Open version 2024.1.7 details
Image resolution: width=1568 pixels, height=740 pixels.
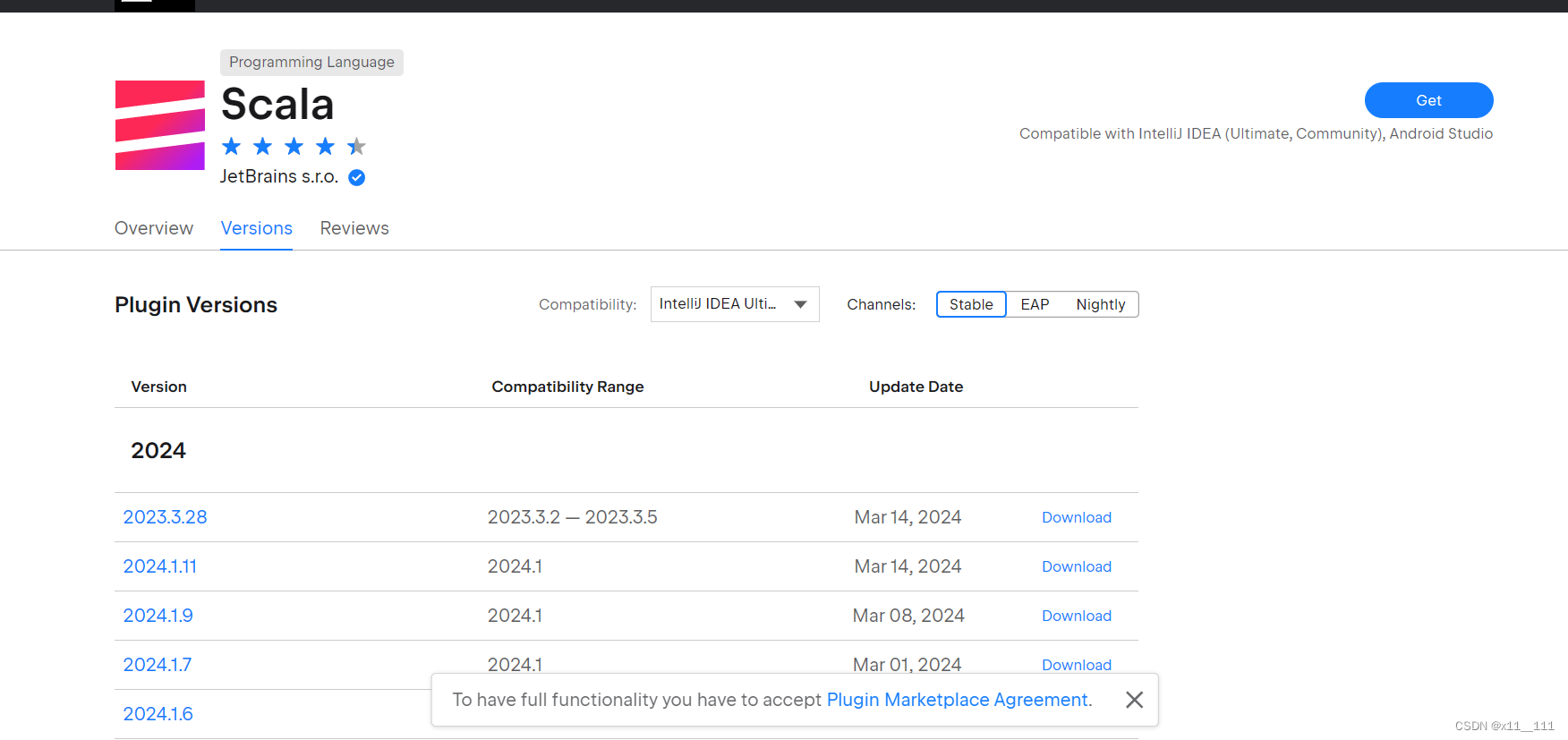tap(158, 665)
